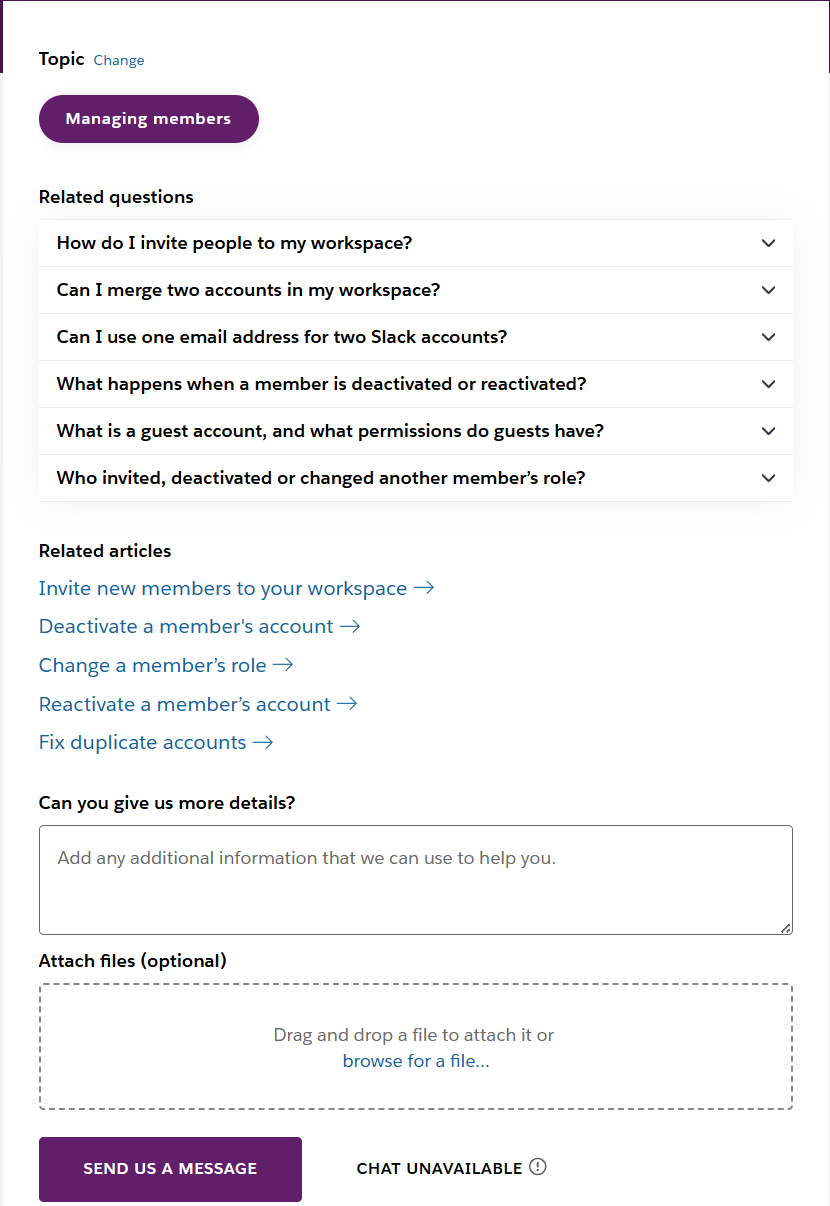Click 'browse for a file...' link
830x1206 pixels.
(416, 1061)
